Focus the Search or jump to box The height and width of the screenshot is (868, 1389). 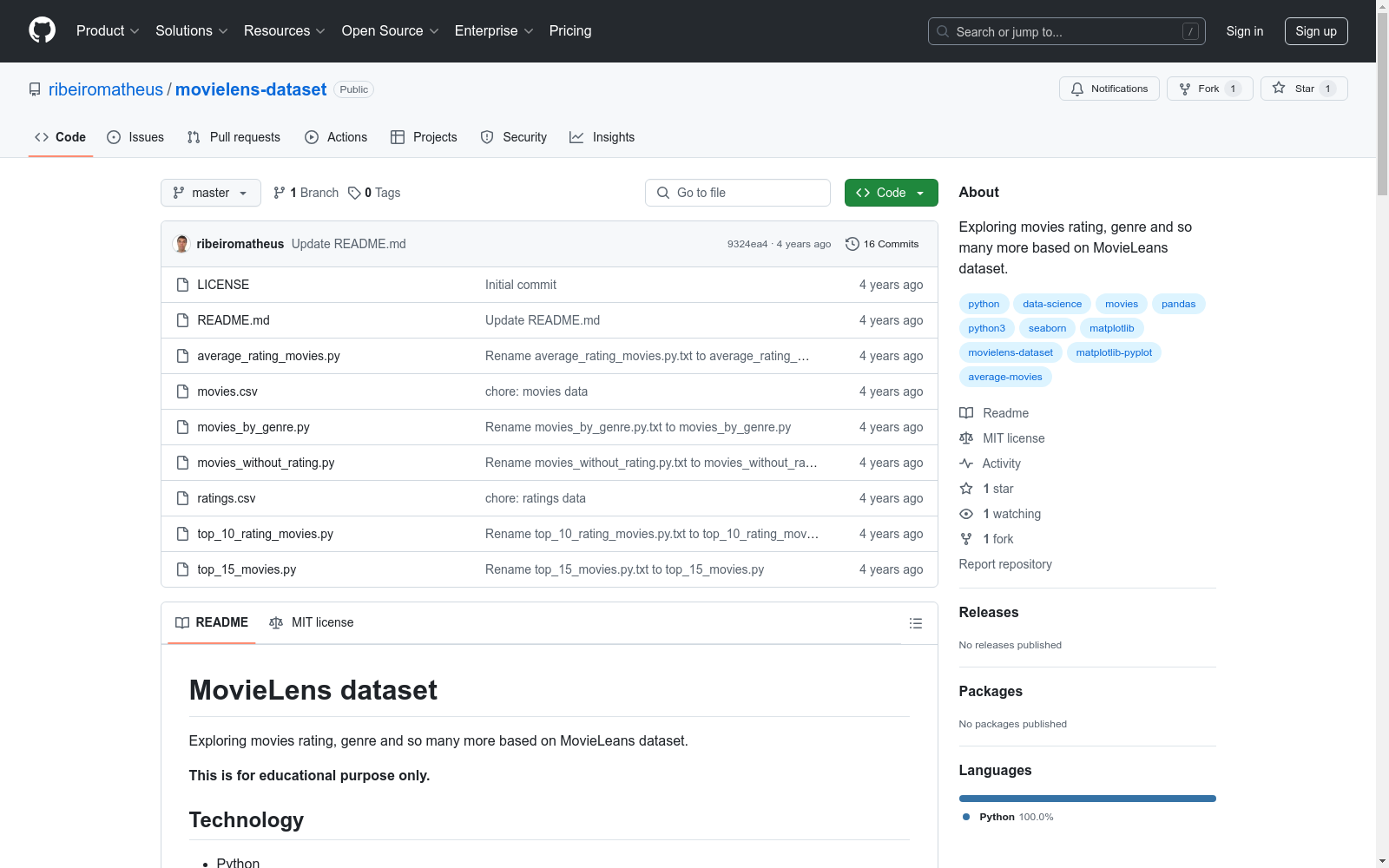[1067, 31]
